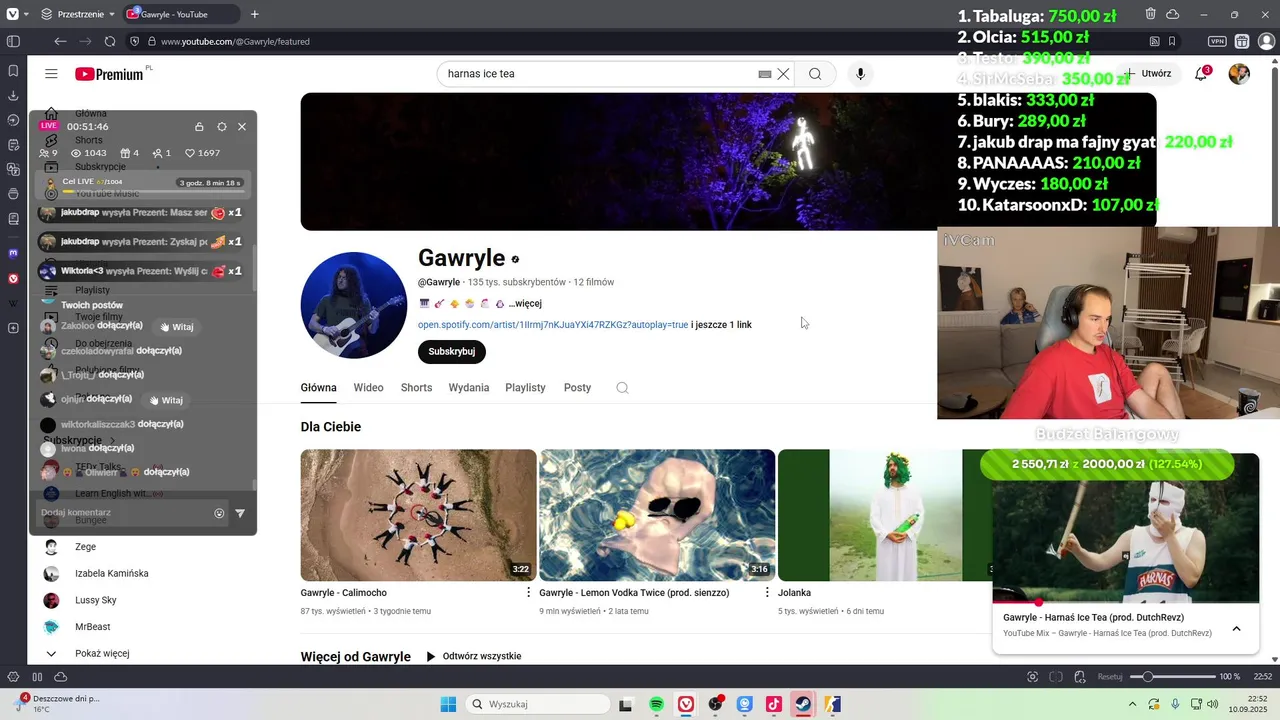
Task: Open the Notes side panel
Action: (13, 145)
